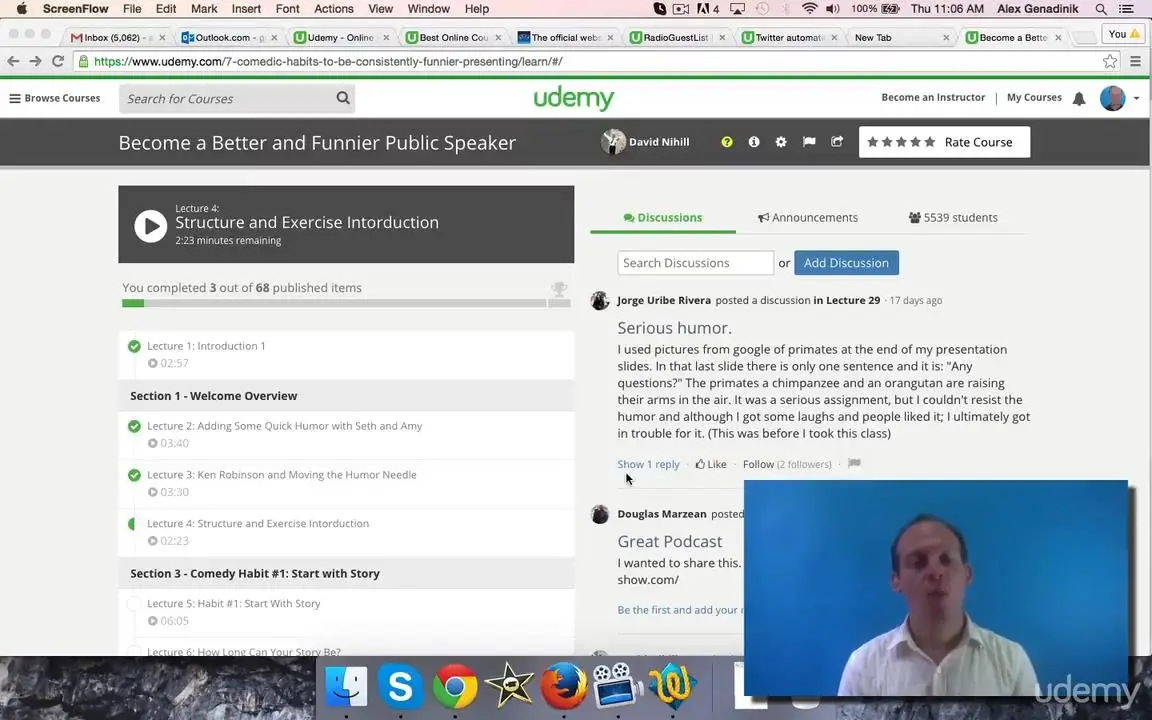Click the Add Discussion button
This screenshot has height=720, width=1152.
coord(846,263)
